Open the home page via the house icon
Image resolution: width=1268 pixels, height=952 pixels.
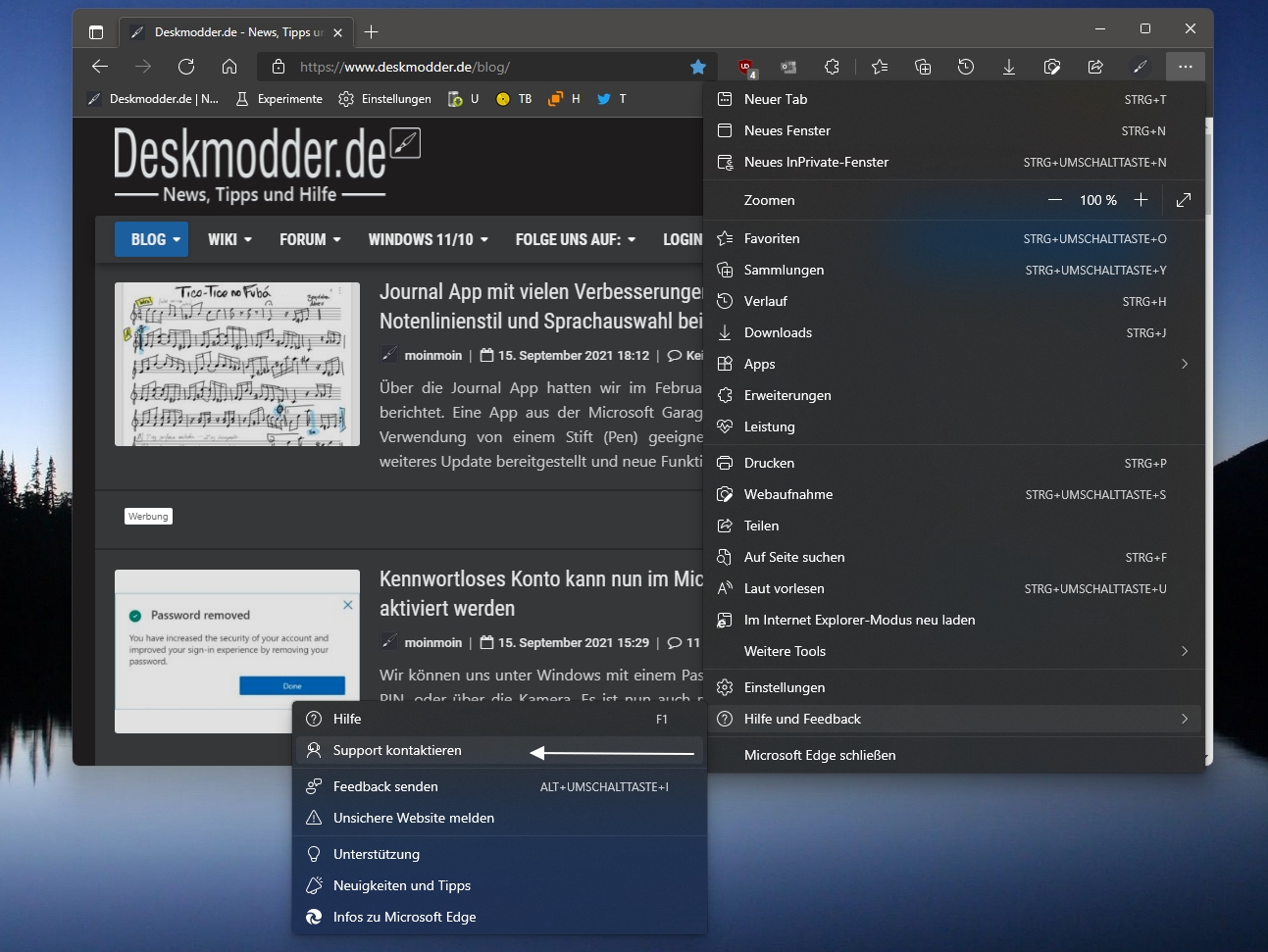click(x=229, y=67)
